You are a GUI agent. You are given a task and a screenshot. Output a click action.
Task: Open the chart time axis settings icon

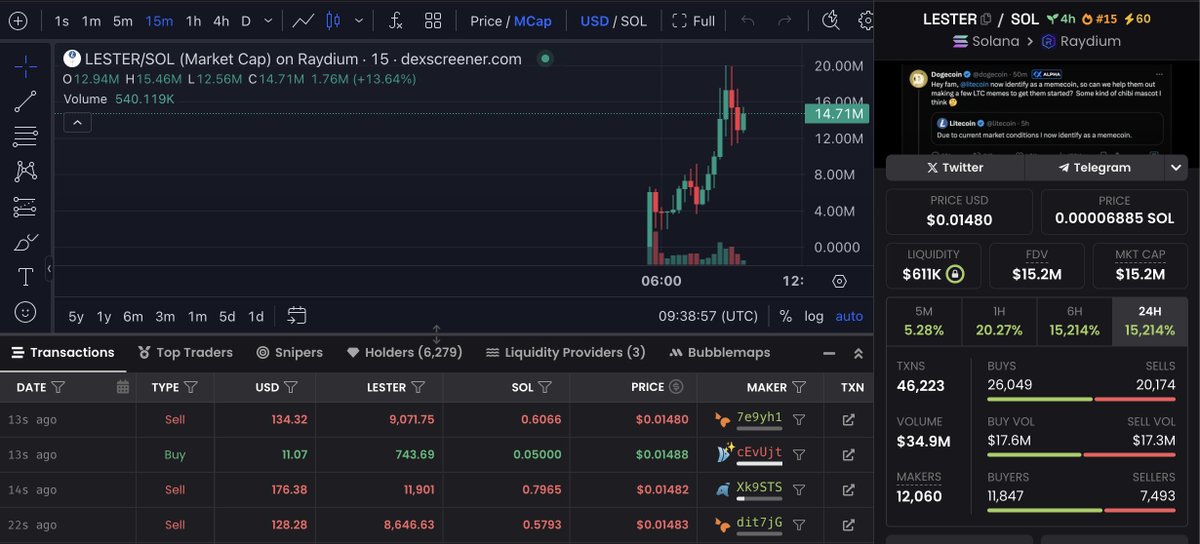(x=839, y=282)
